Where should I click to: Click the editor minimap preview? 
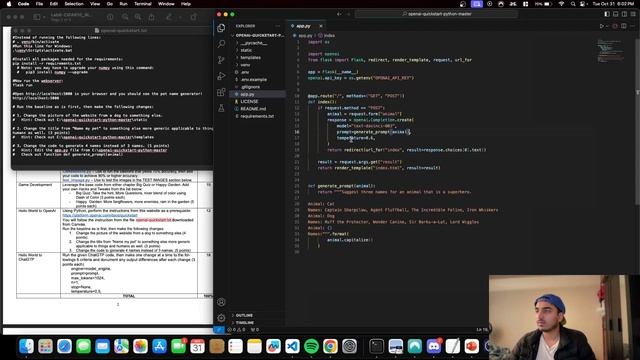coord(611,51)
